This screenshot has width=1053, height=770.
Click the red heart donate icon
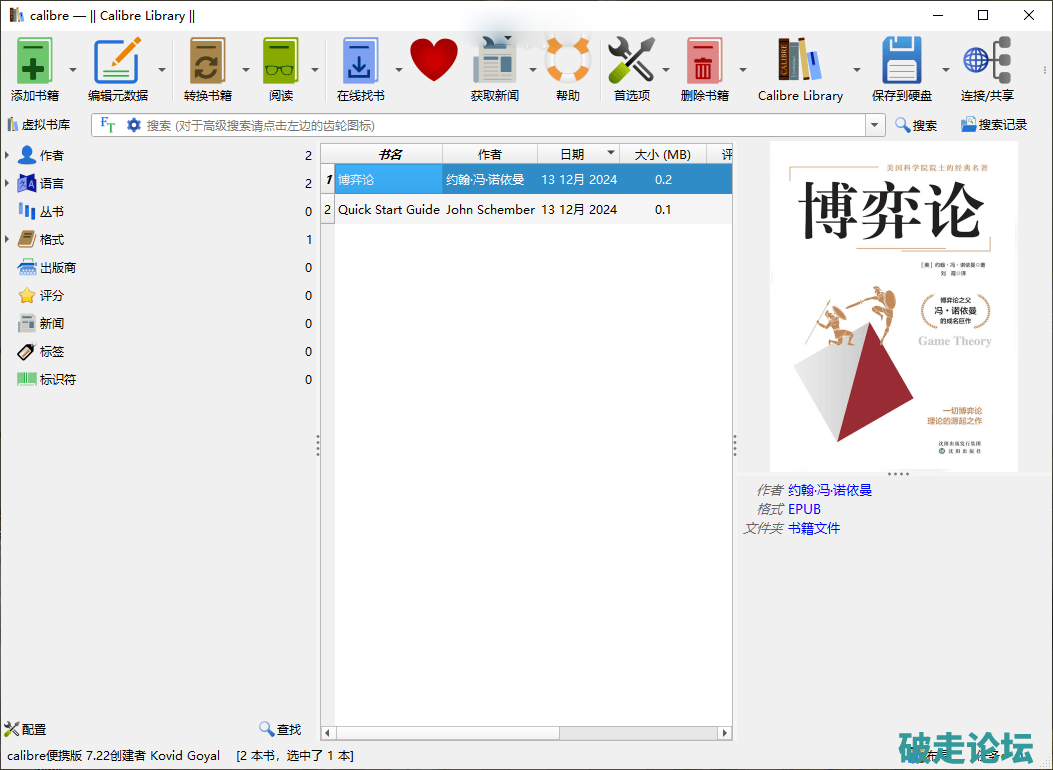434,60
